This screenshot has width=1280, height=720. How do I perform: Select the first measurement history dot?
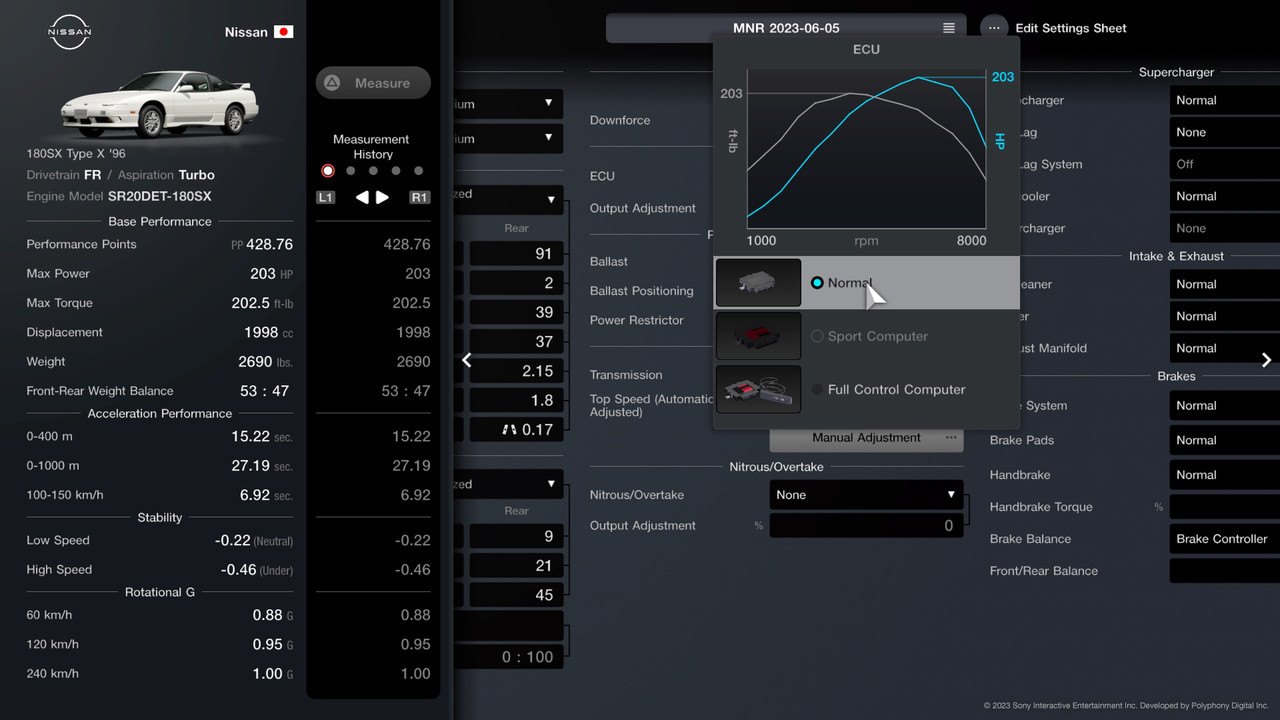[x=327, y=171]
